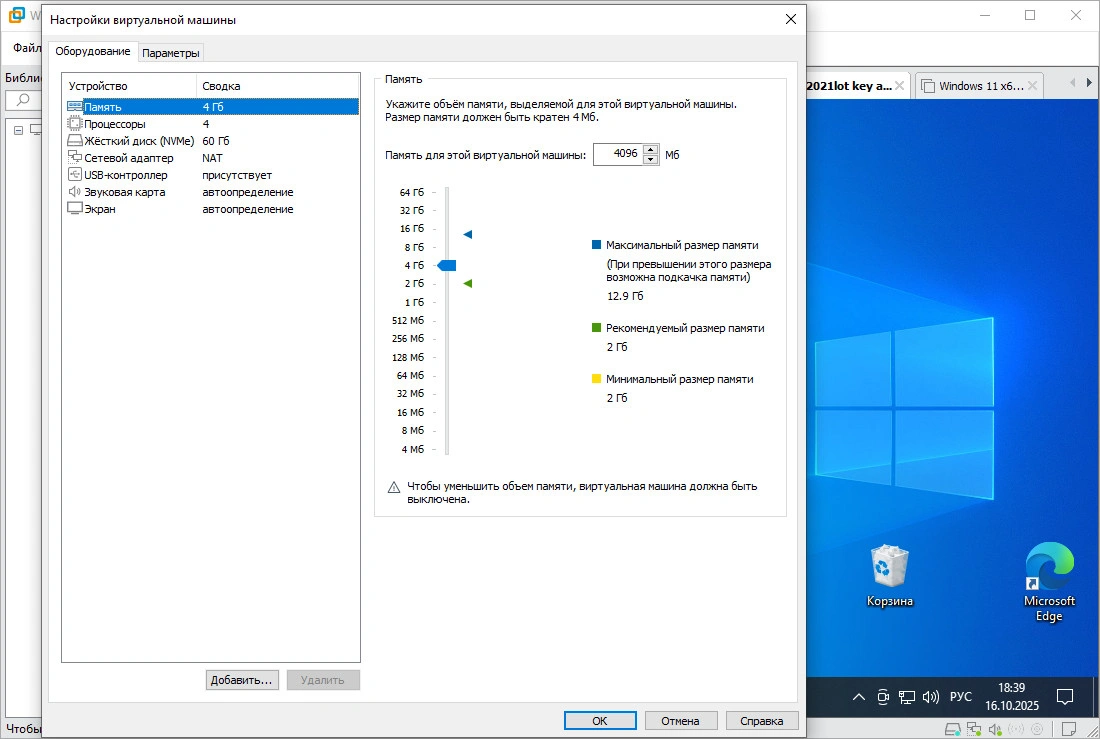
Task: Open the guest notification center icon
Action: pos(1065,696)
